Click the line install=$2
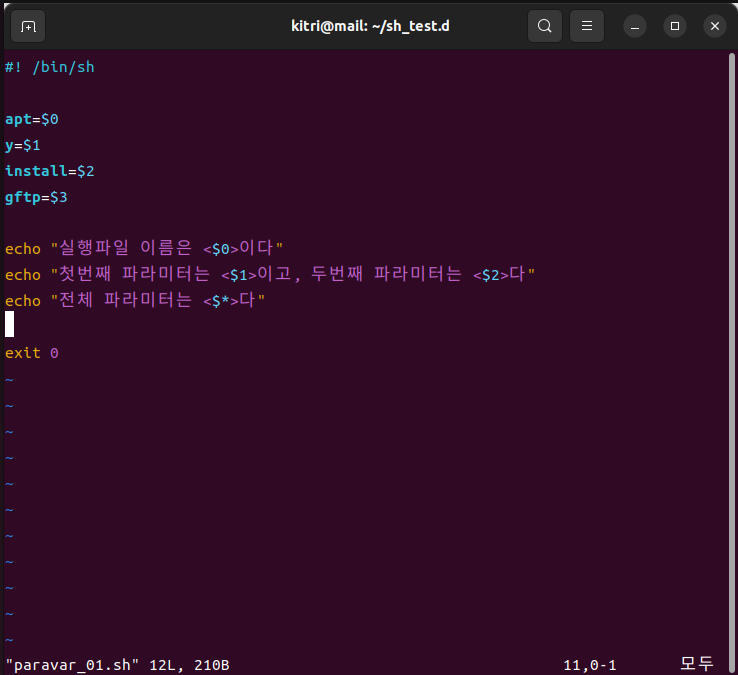This screenshot has width=738, height=675. (x=50, y=171)
